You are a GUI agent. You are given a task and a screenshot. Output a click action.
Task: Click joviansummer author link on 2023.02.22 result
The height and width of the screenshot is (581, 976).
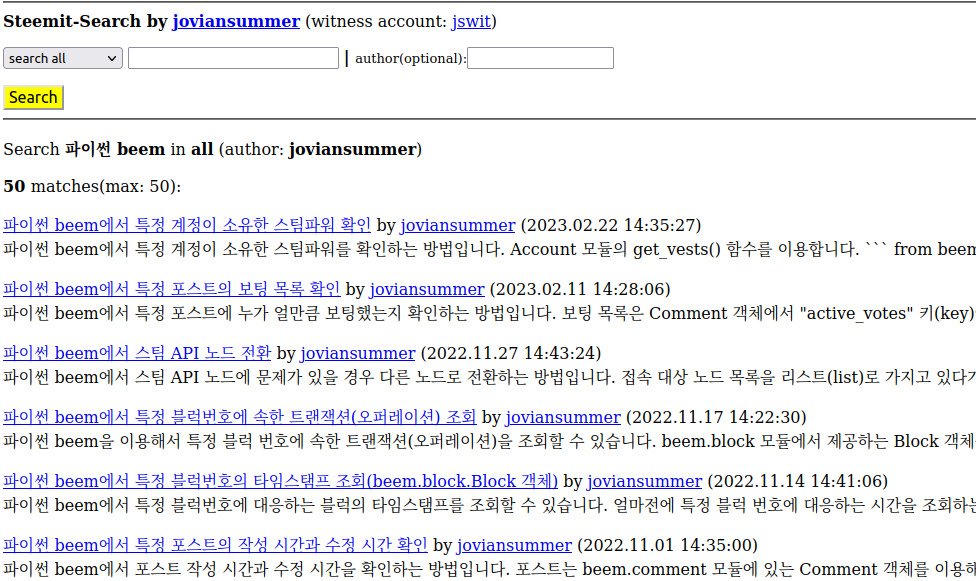point(458,225)
